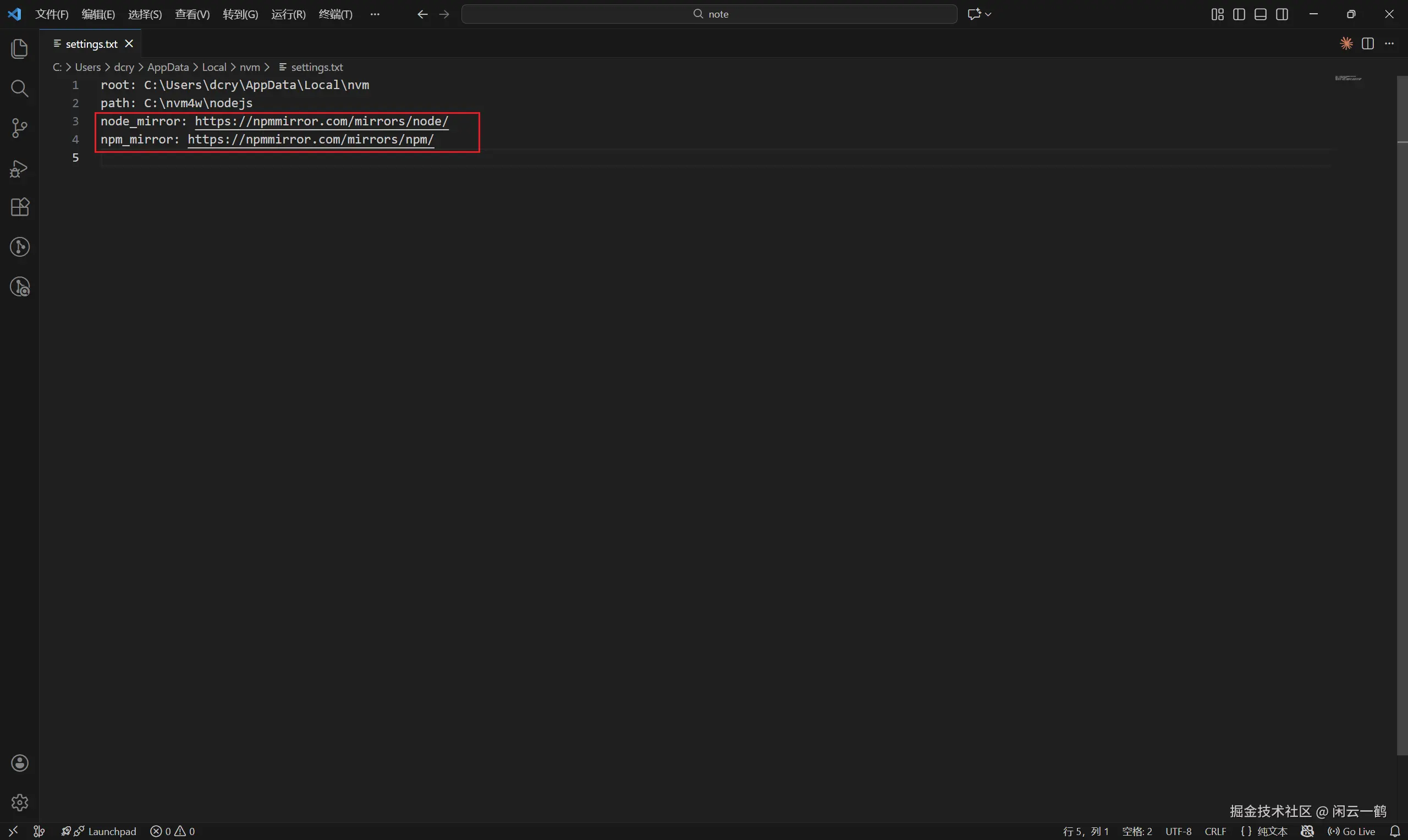
Task: Open the Manage gear menu
Action: click(19, 802)
